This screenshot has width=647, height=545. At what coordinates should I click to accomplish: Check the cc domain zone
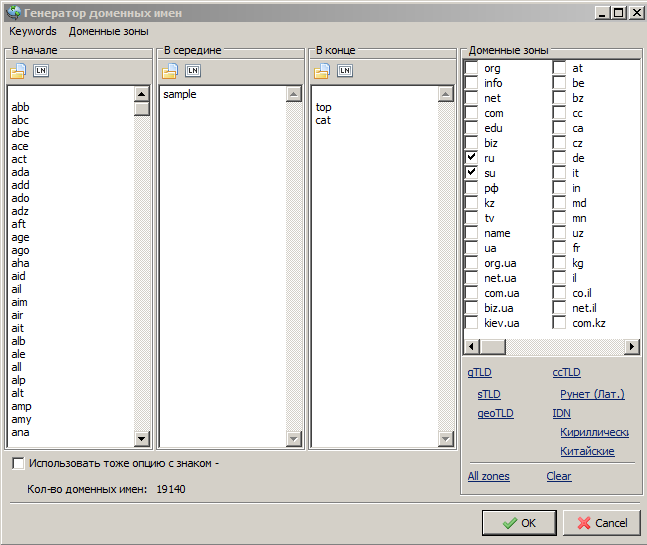(559, 113)
